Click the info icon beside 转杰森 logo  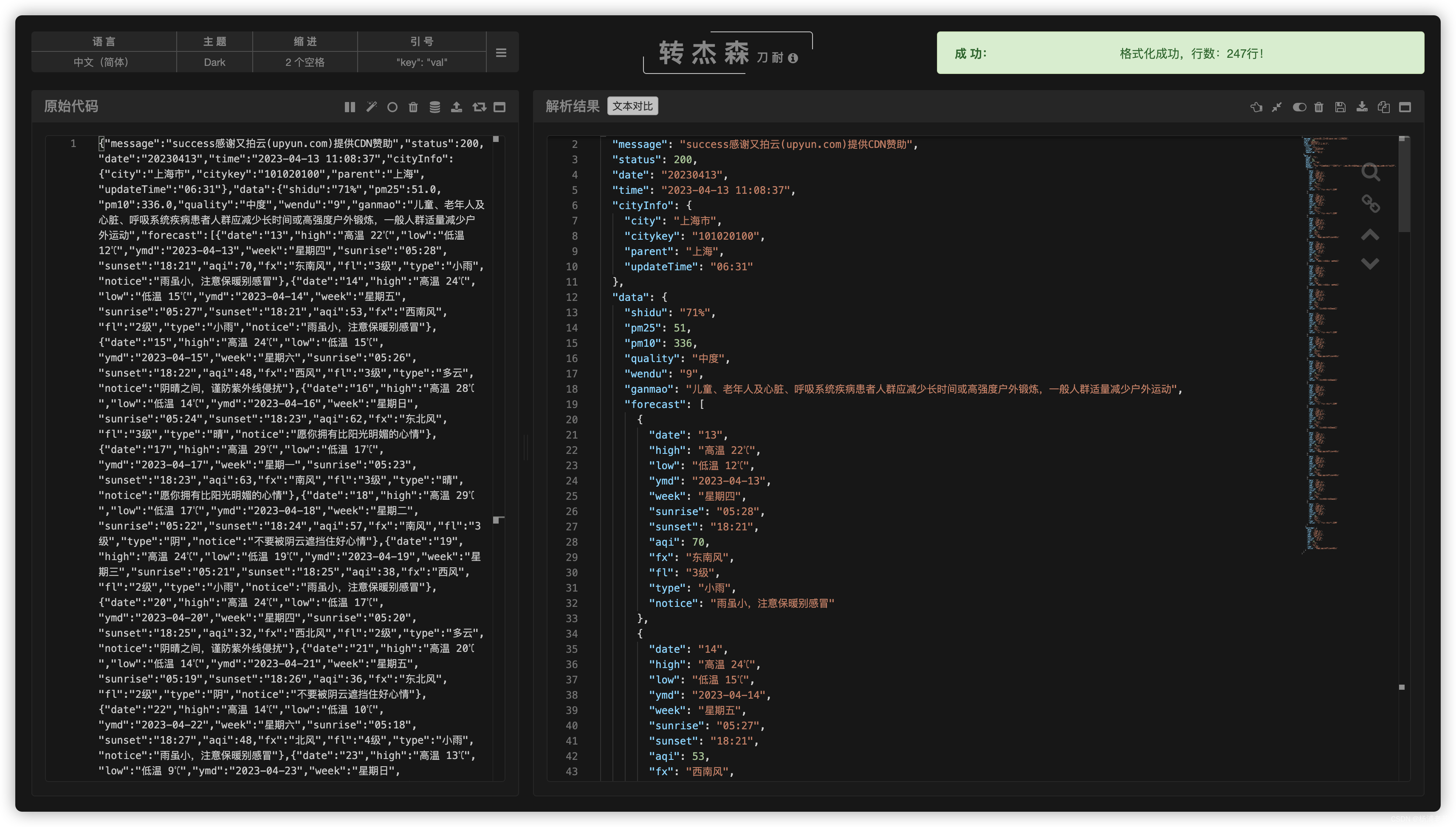click(793, 58)
